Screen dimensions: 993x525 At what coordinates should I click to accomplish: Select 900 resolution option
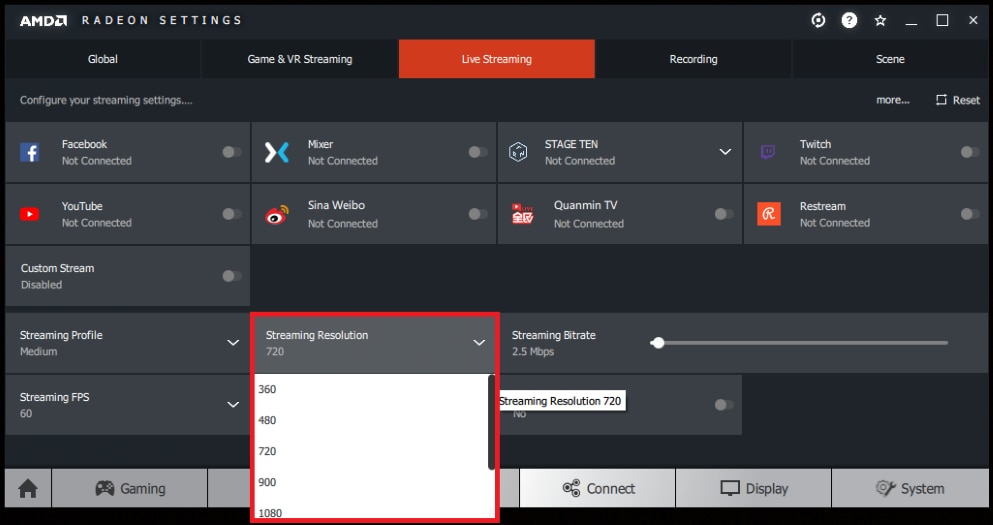(x=371, y=483)
